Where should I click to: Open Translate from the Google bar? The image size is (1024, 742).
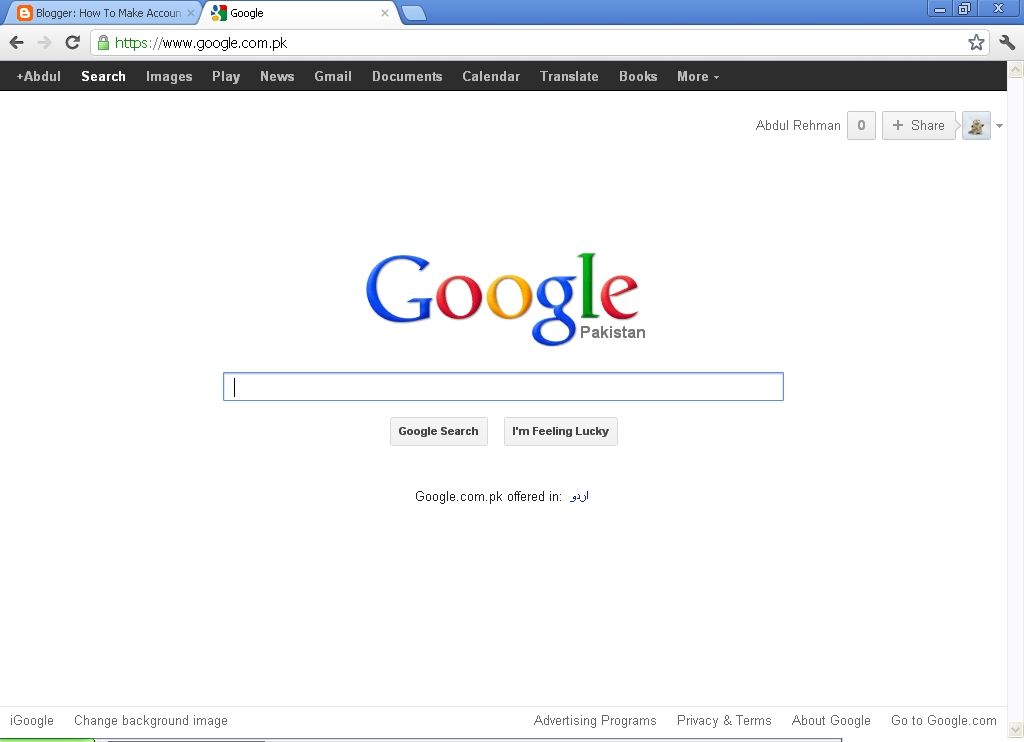pos(569,76)
